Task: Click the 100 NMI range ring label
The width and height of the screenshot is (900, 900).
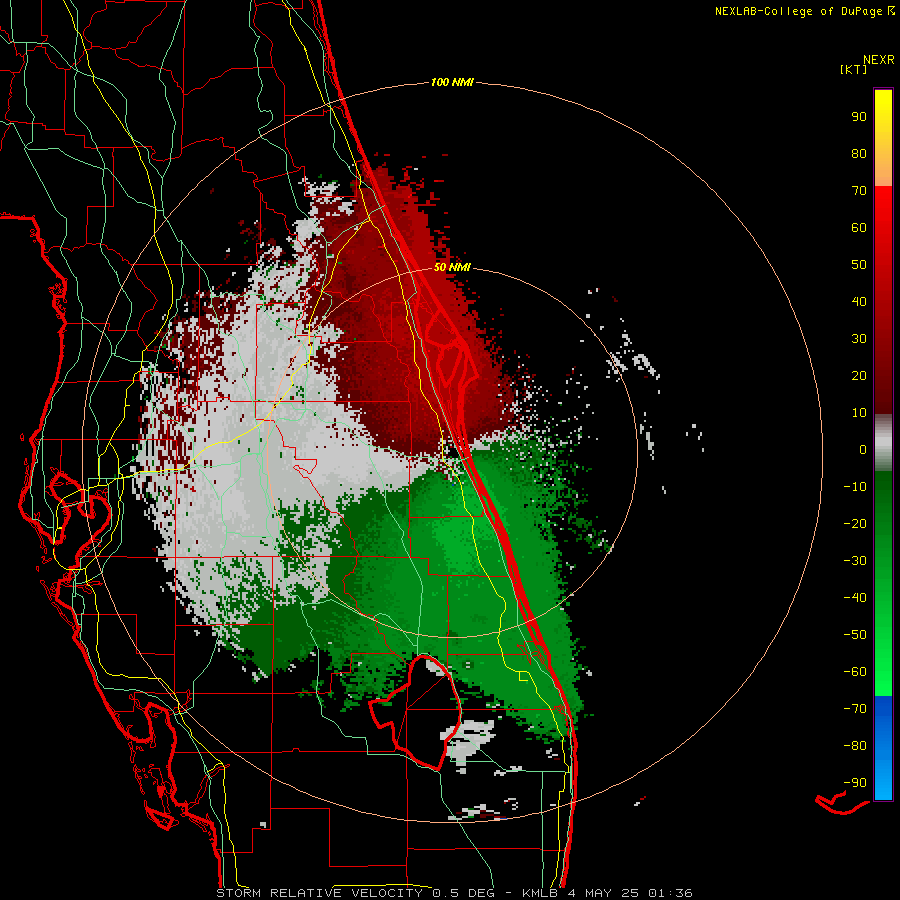Action: point(452,82)
